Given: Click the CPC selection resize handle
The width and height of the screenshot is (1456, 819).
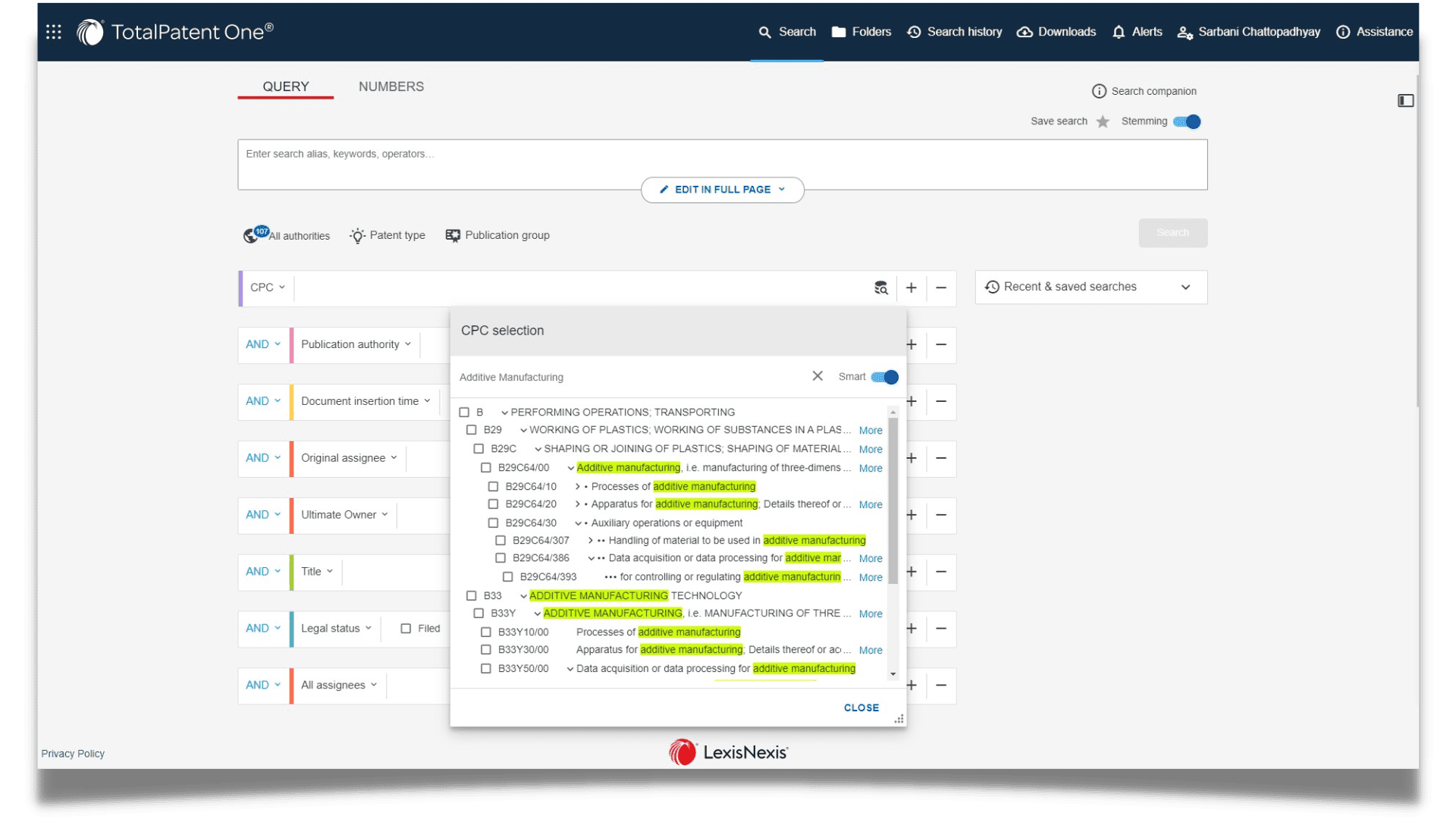Looking at the screenshot, I should (899, 719).
